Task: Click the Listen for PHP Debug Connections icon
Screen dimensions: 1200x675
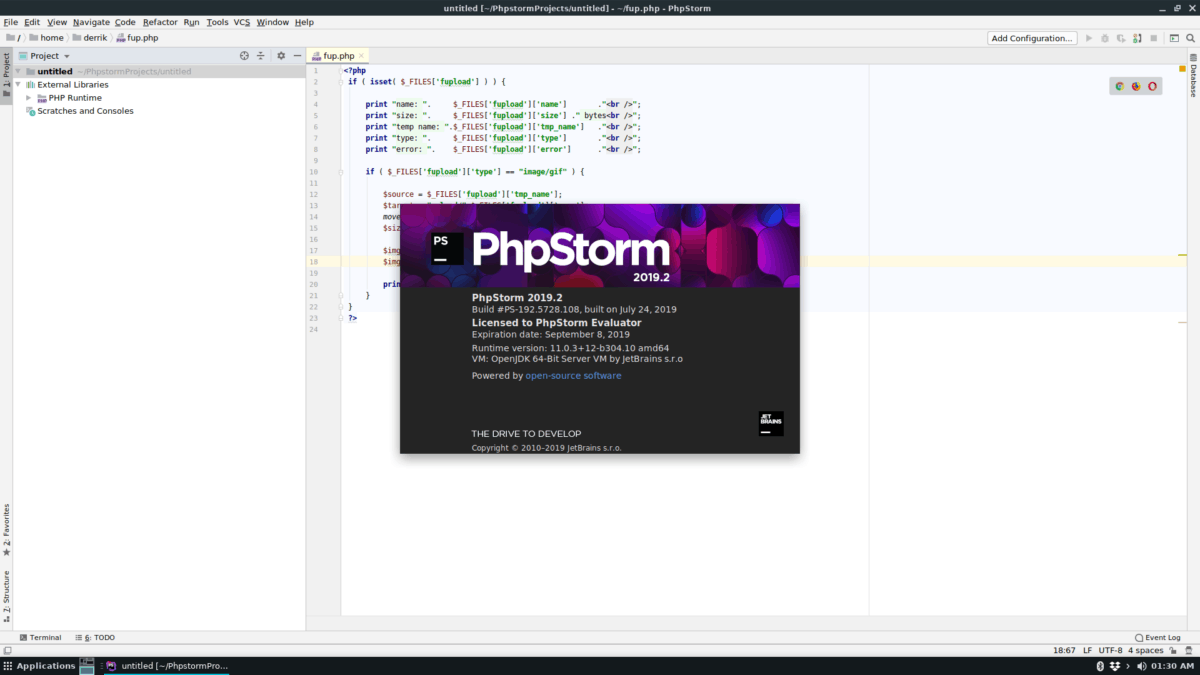Action: (1137, 38)
